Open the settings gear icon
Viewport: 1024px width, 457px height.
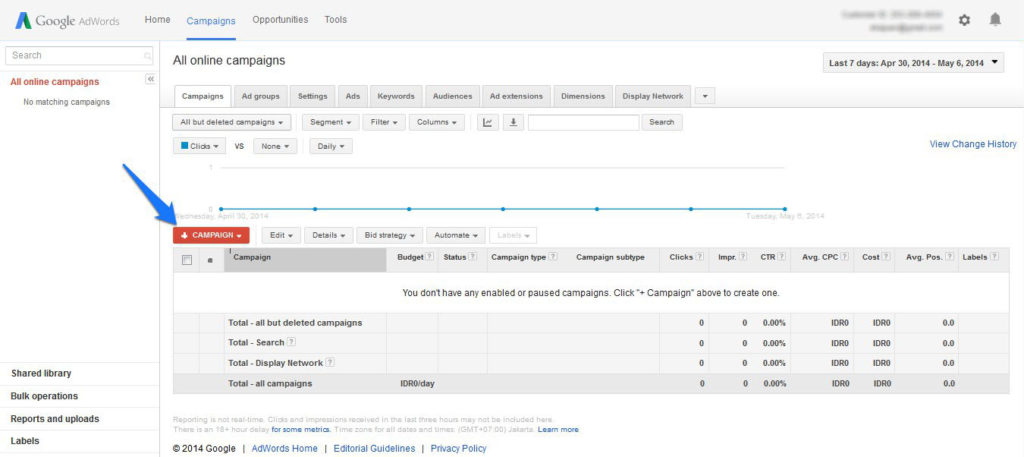point(964,20)
